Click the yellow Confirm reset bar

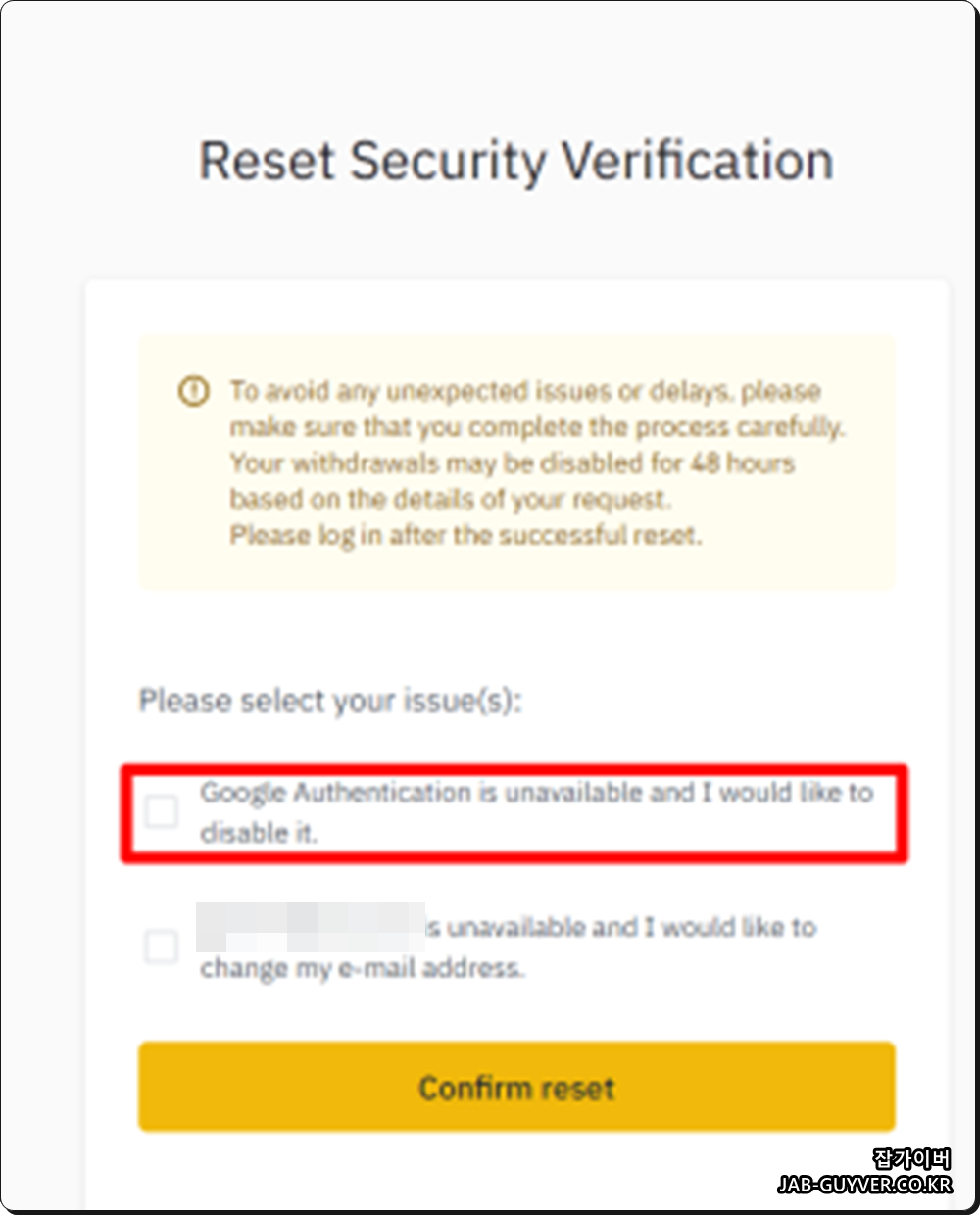pos(516,1088)
